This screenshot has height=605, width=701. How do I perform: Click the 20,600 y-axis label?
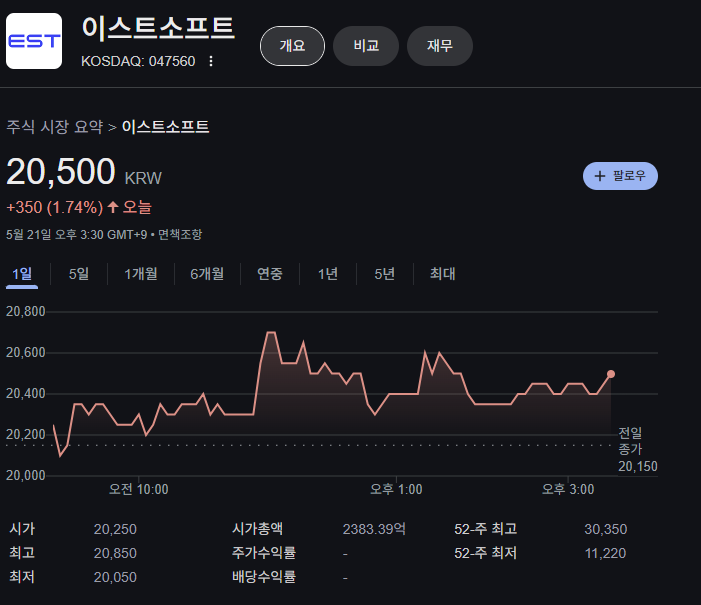[25, 352]
